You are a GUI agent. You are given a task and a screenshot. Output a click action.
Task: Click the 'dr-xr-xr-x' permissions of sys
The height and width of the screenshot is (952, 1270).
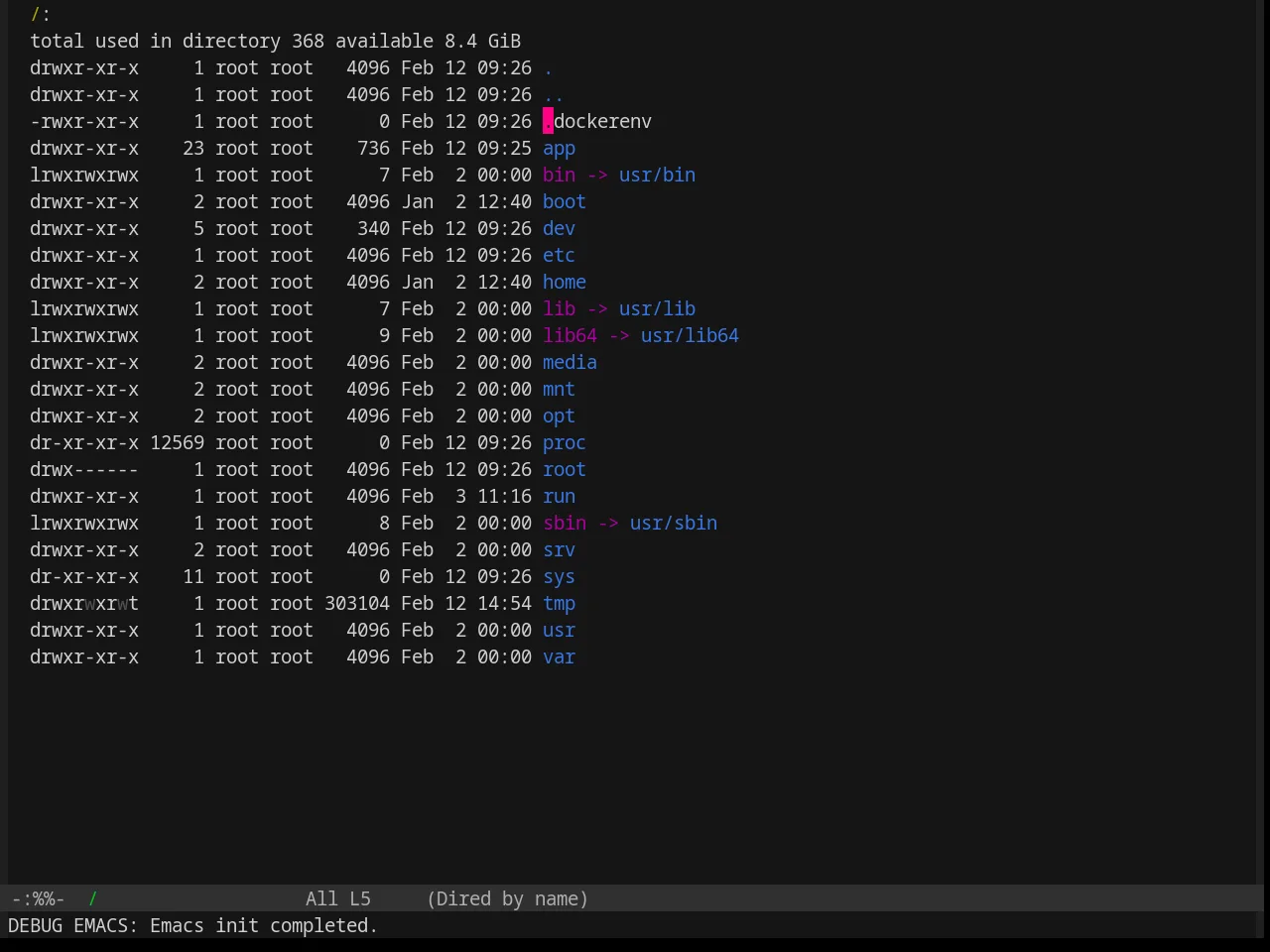click(84, 577)
